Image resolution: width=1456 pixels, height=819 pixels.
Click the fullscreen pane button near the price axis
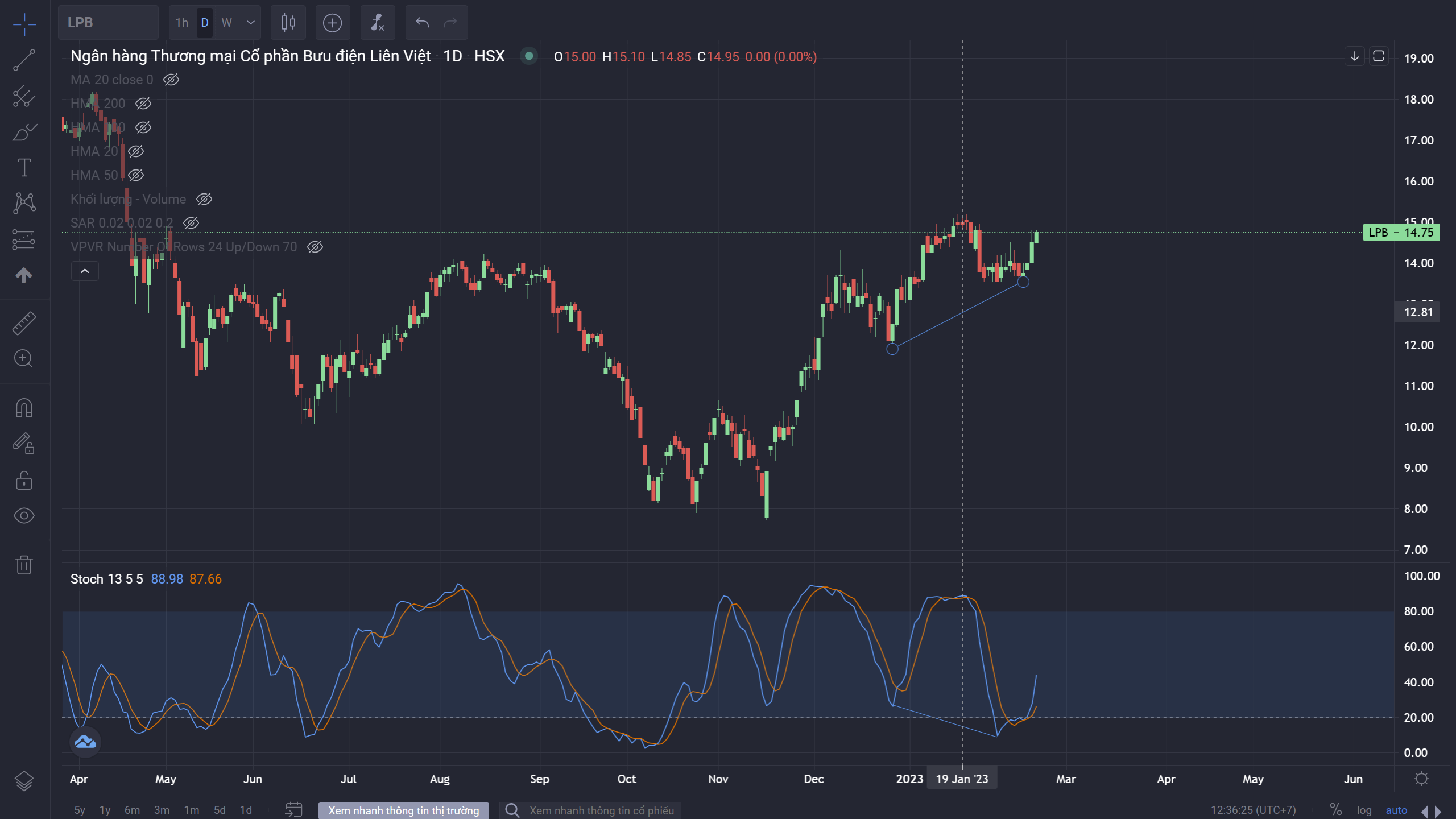(1379, 56)
